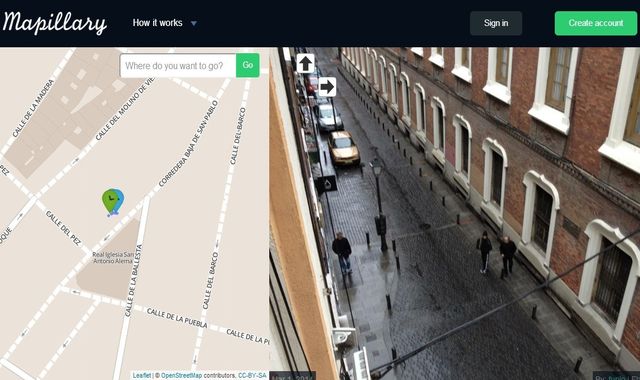Viewport: 640px width, 380px height.
Task: Click the street photo of the alley
Action: [455, 213]
